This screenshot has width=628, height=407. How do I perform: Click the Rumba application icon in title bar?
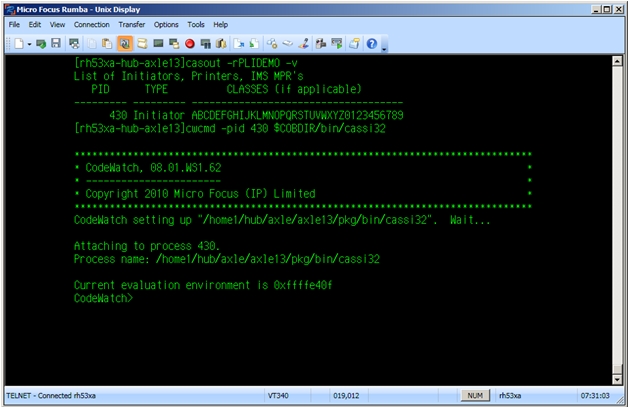[10, 9]
